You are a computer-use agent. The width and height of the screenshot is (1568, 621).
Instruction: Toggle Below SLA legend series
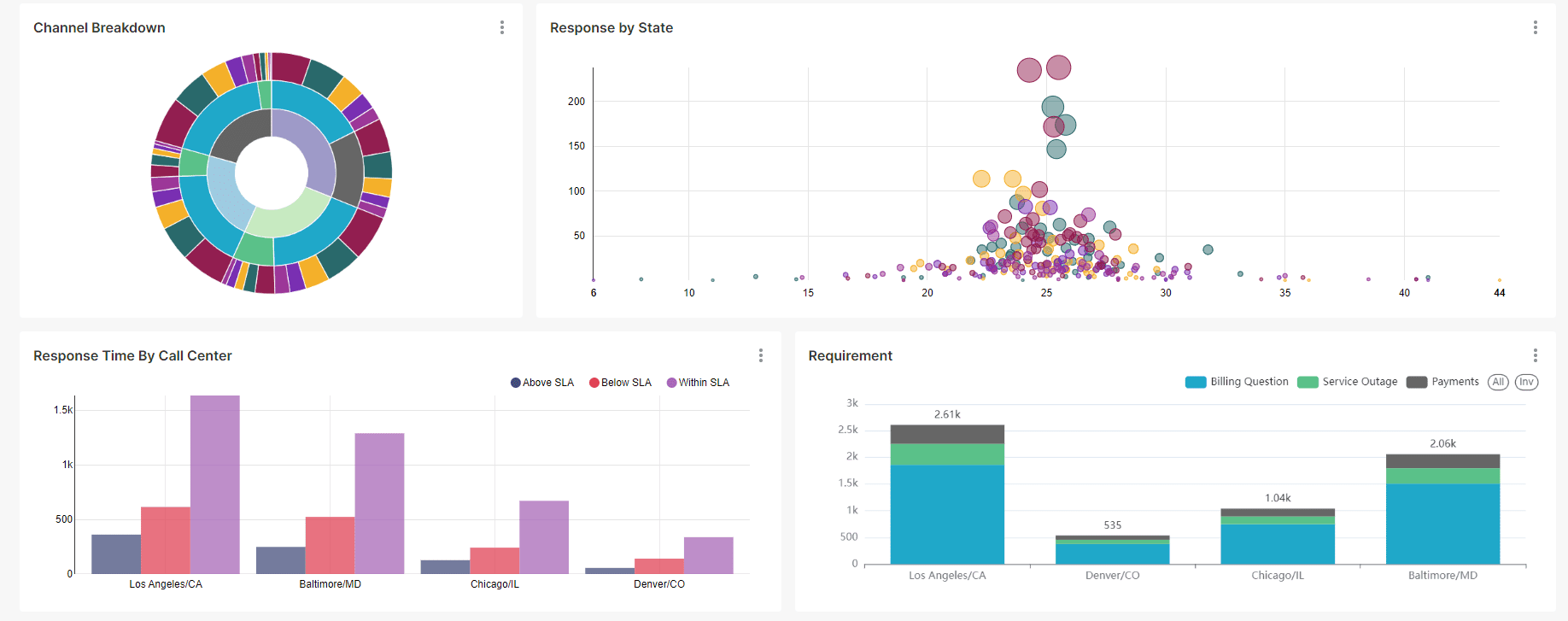click(621, 383)
